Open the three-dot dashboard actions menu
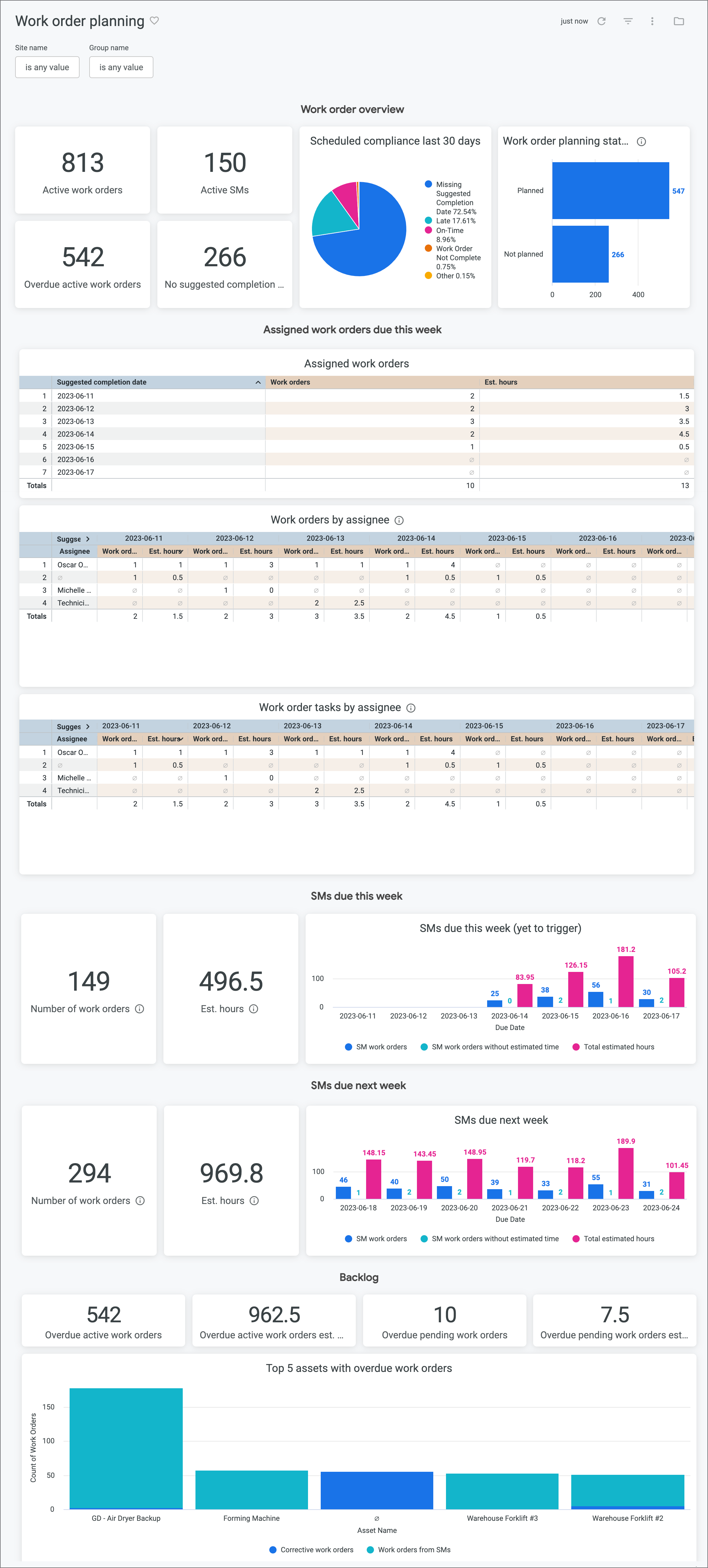Screen dimensions: 708x1568 tap(652, 21)
